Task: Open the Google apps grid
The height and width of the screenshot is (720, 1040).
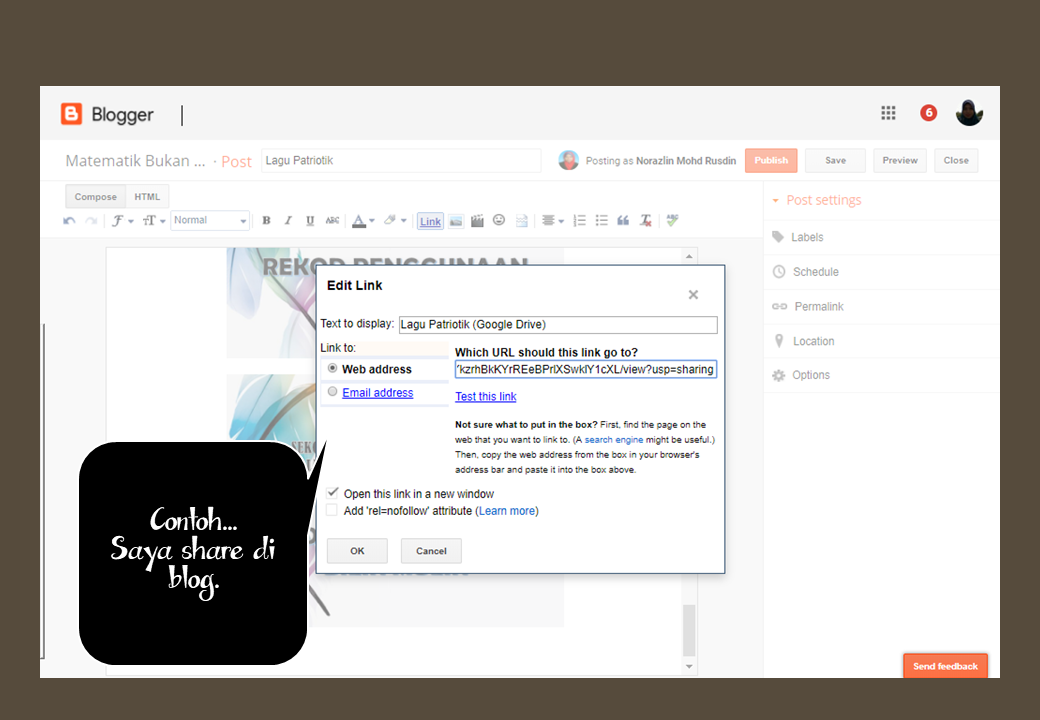Action: pyautogui.click(x=888, y=113)
